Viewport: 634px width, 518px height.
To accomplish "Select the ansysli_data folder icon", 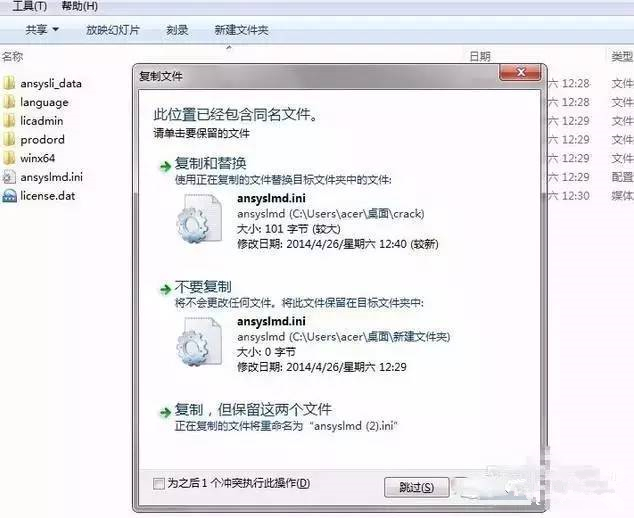I will pos(9,83).
